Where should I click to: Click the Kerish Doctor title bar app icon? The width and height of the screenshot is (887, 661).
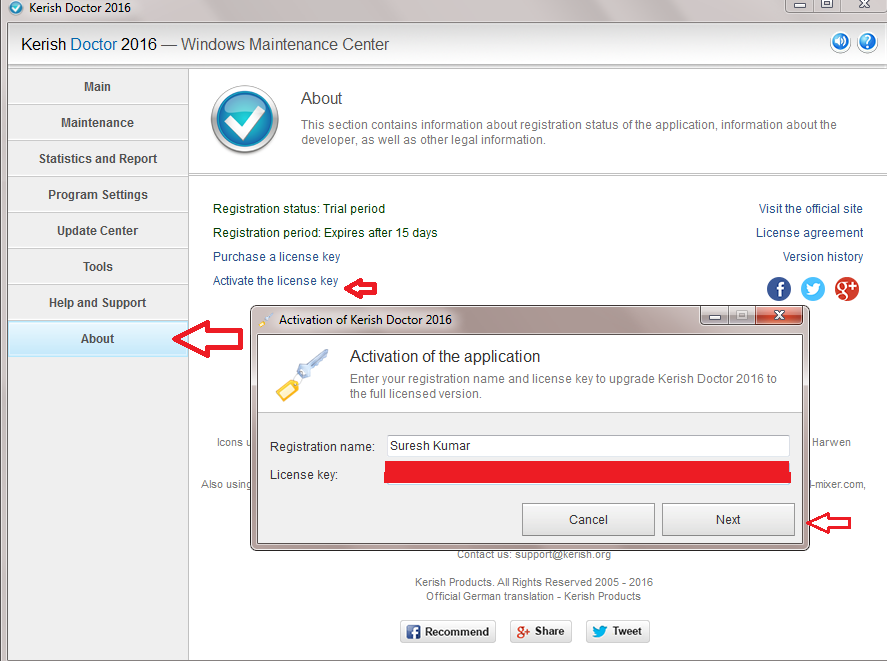[16, 8]
